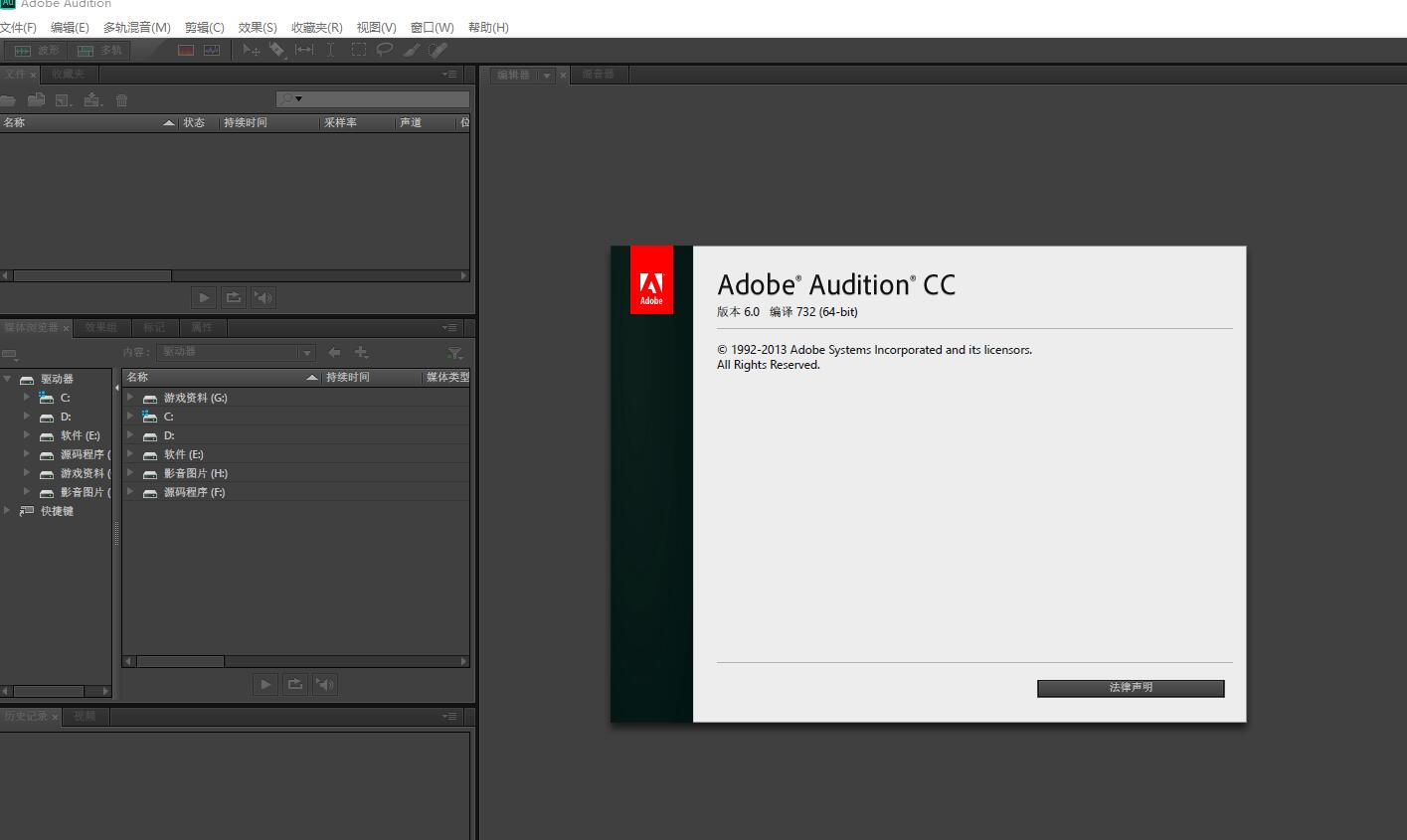Select the Move tool
1407x840 pixels.
pyautogui.click(x=252, y=50)
